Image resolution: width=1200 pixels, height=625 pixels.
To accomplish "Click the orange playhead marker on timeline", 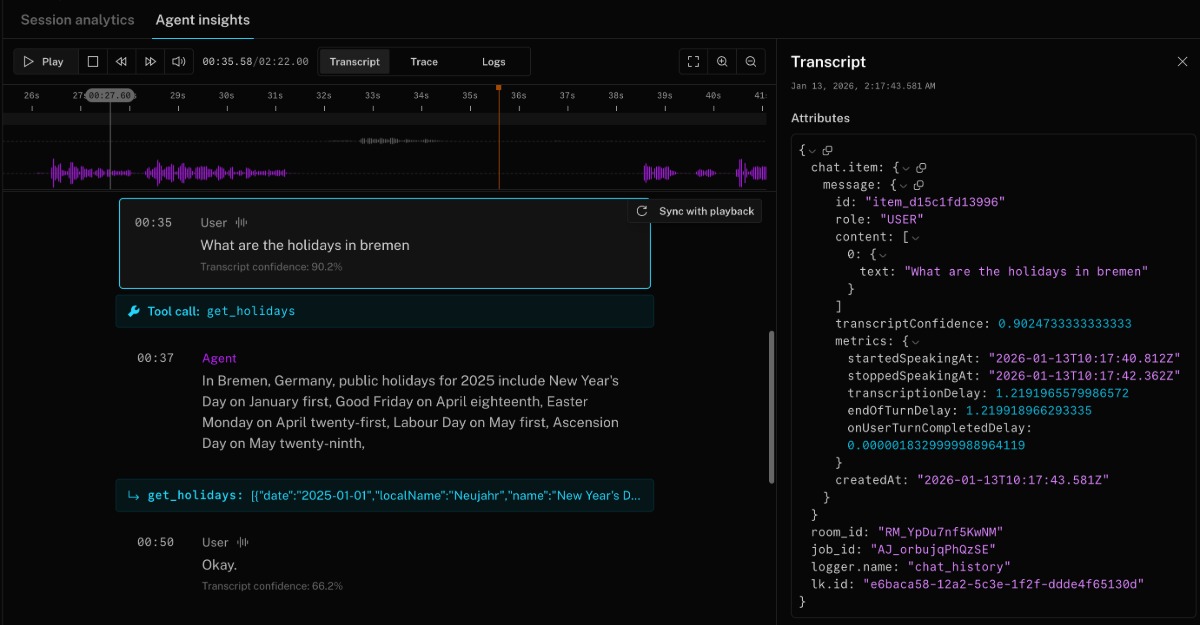I will (498, 89).
